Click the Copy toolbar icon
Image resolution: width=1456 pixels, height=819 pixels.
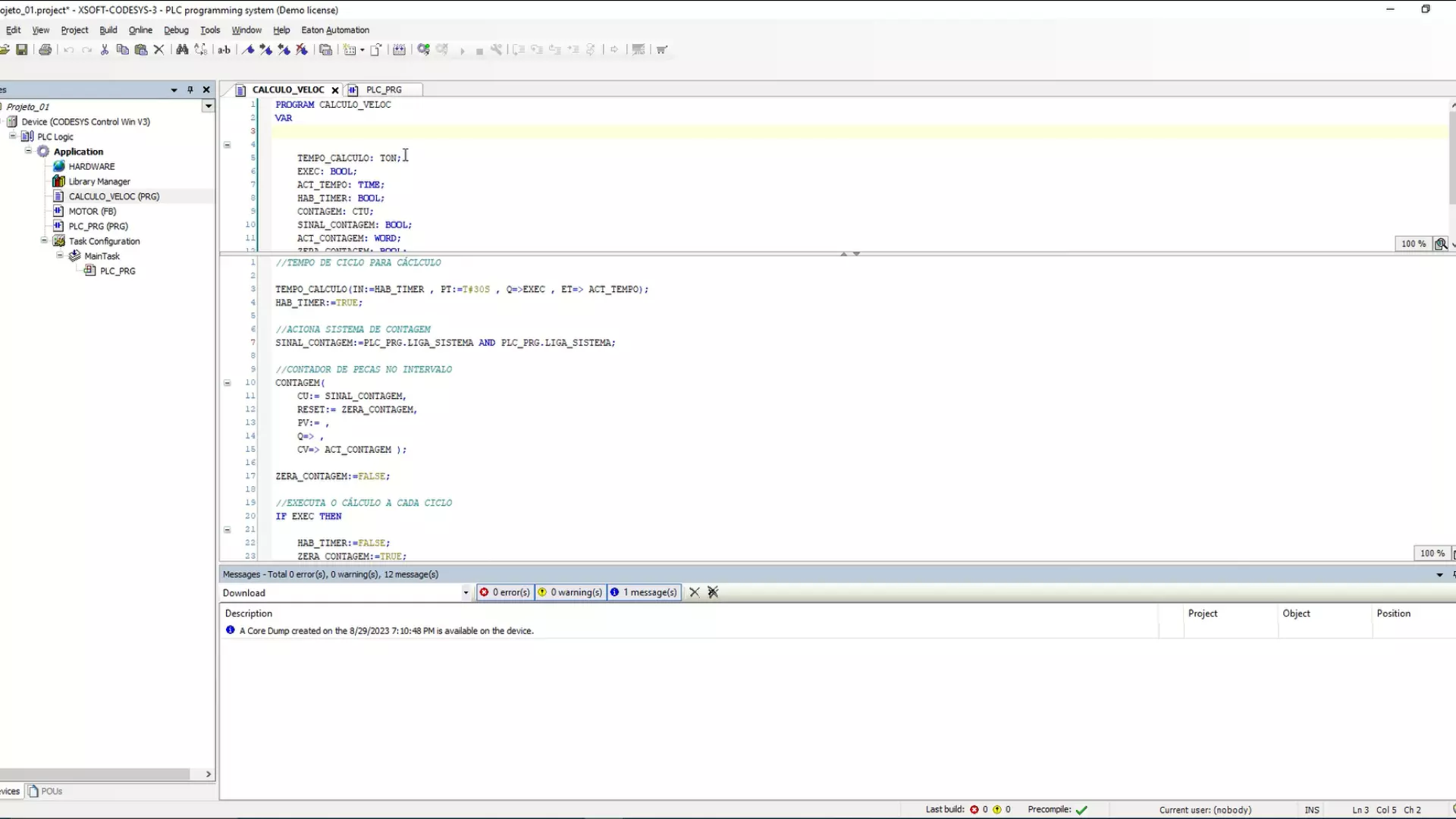click(122, 50)
